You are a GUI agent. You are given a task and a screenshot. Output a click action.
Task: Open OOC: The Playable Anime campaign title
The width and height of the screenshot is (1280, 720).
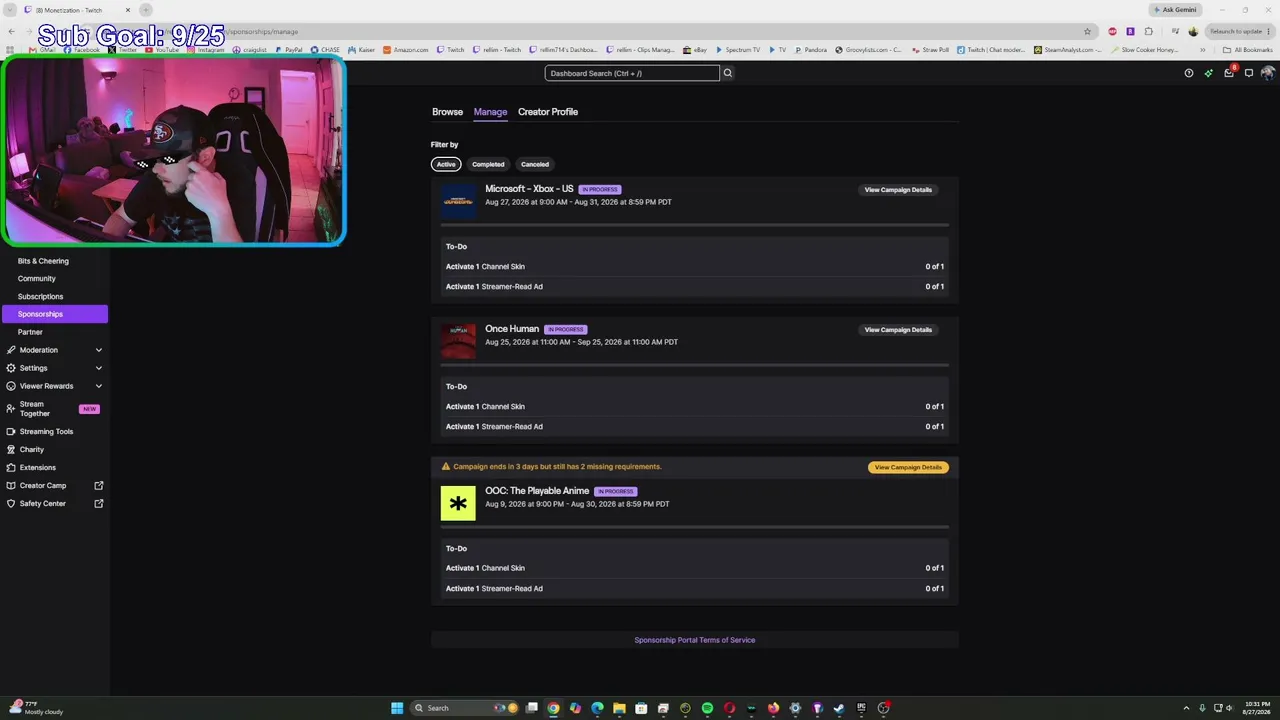[537, 491]
